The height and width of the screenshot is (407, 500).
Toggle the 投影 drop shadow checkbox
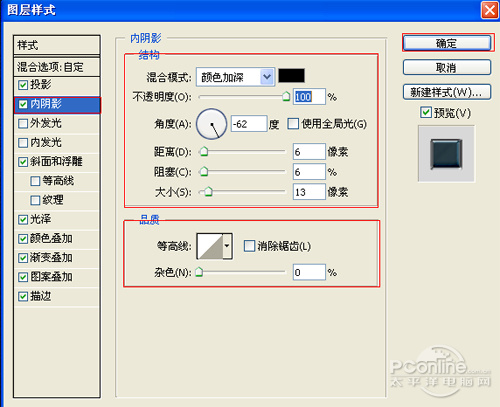click(x=23, y=85)
